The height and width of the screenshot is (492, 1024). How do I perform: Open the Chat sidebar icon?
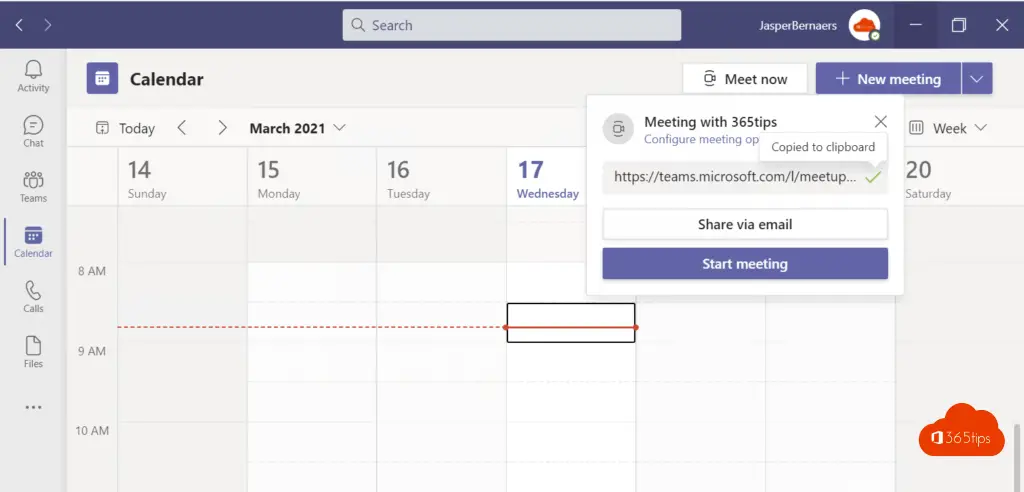(x=33, y=131)
